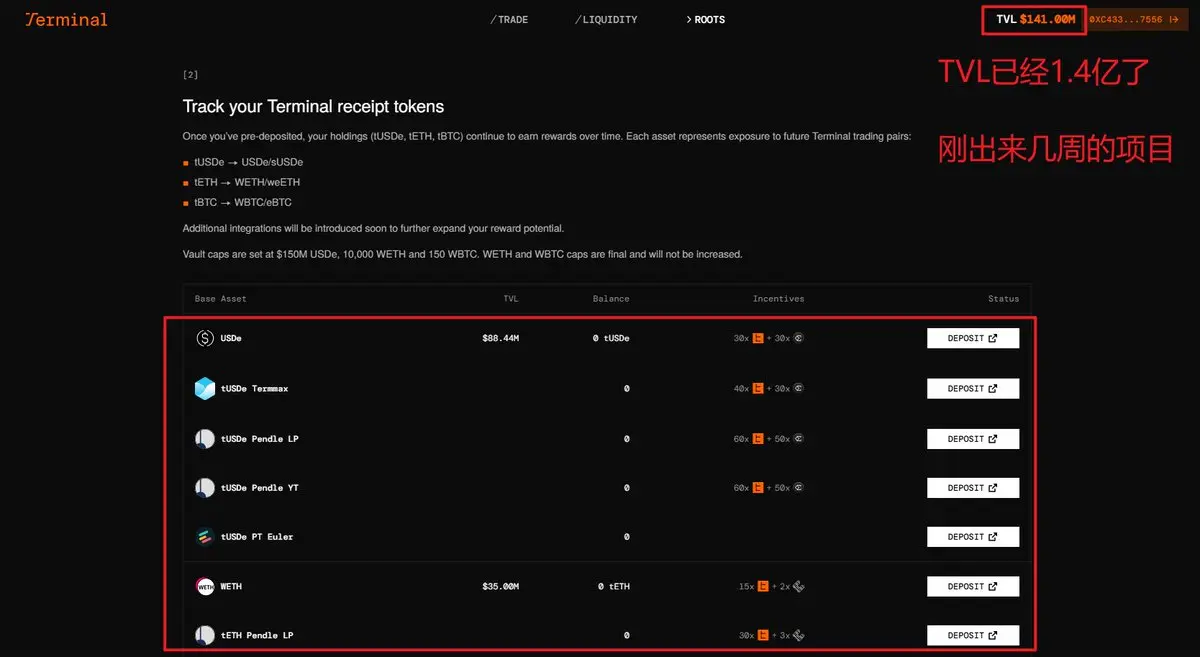1200x657 pixels.
Task: Click the USDe asset name
Action: [x=231, y=338]
